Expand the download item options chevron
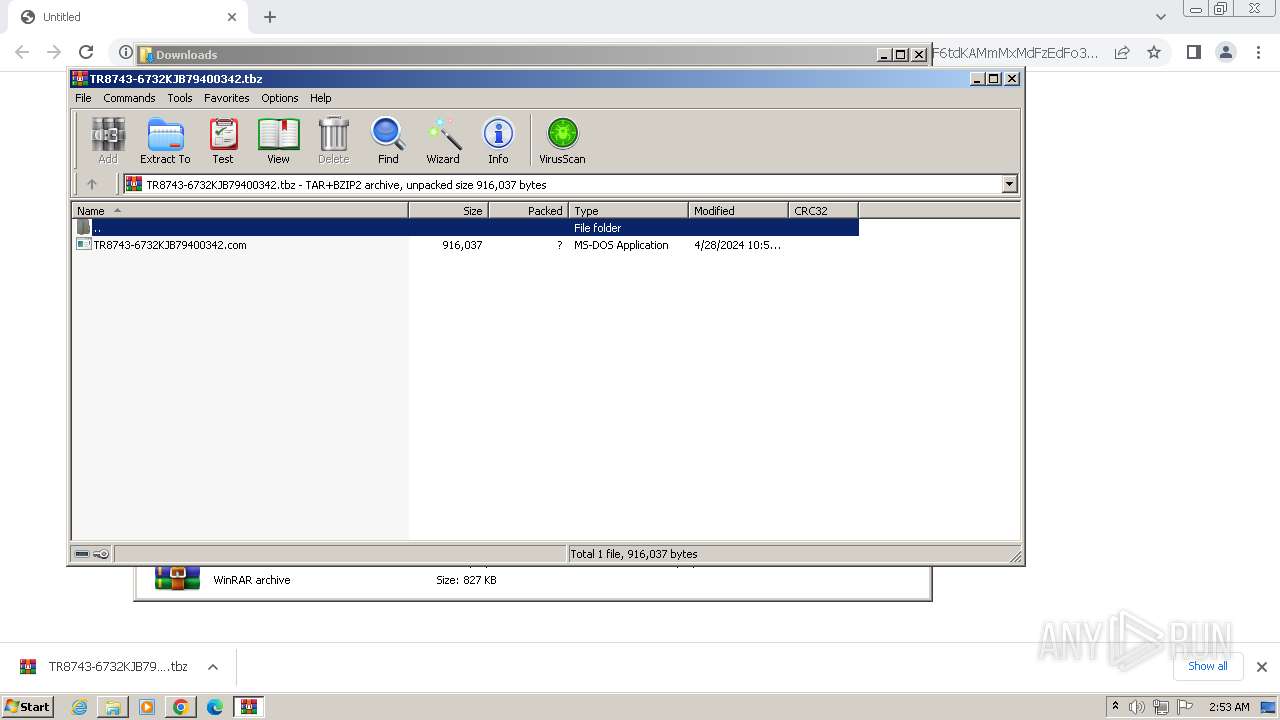 coord(213,667)
